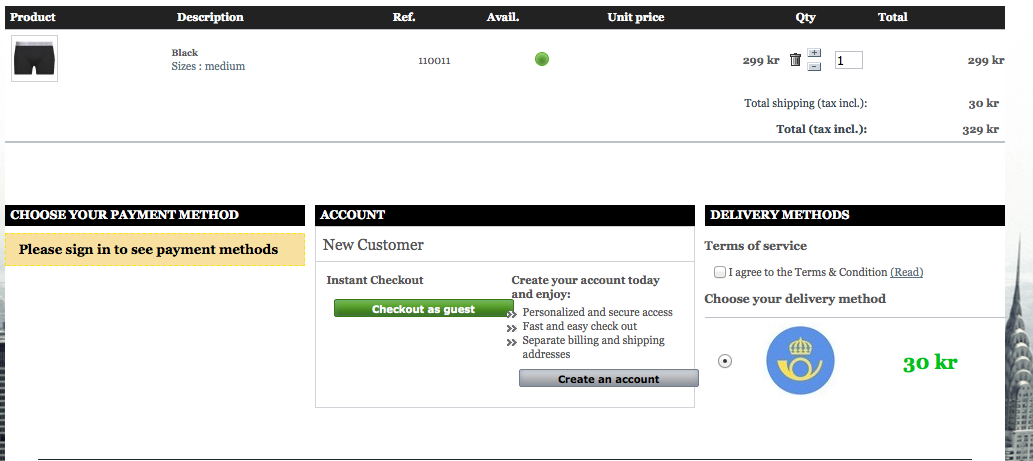Screen dimensions: 1033x461
Task: Increase quantity with the plus button
Action: [814, 53]
